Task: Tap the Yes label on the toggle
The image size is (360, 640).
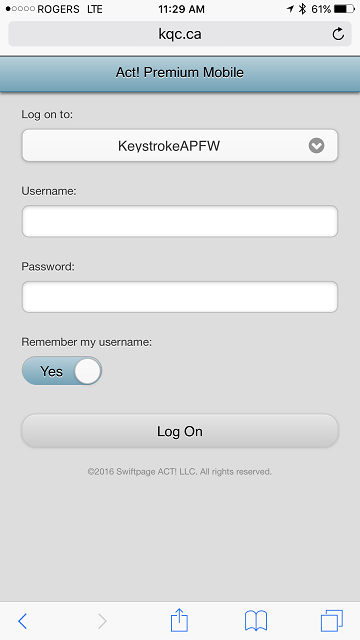Action: pos(51,371)
